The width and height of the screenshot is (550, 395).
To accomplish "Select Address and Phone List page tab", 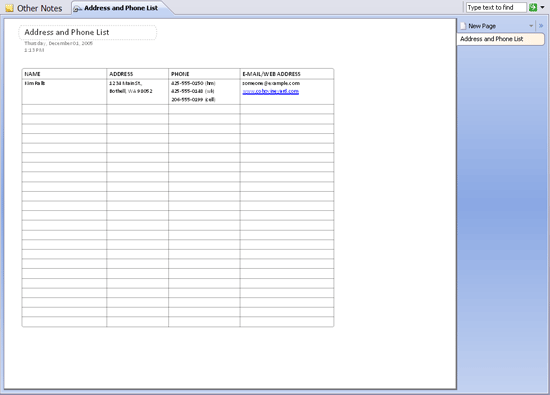I will pos(500,39).
